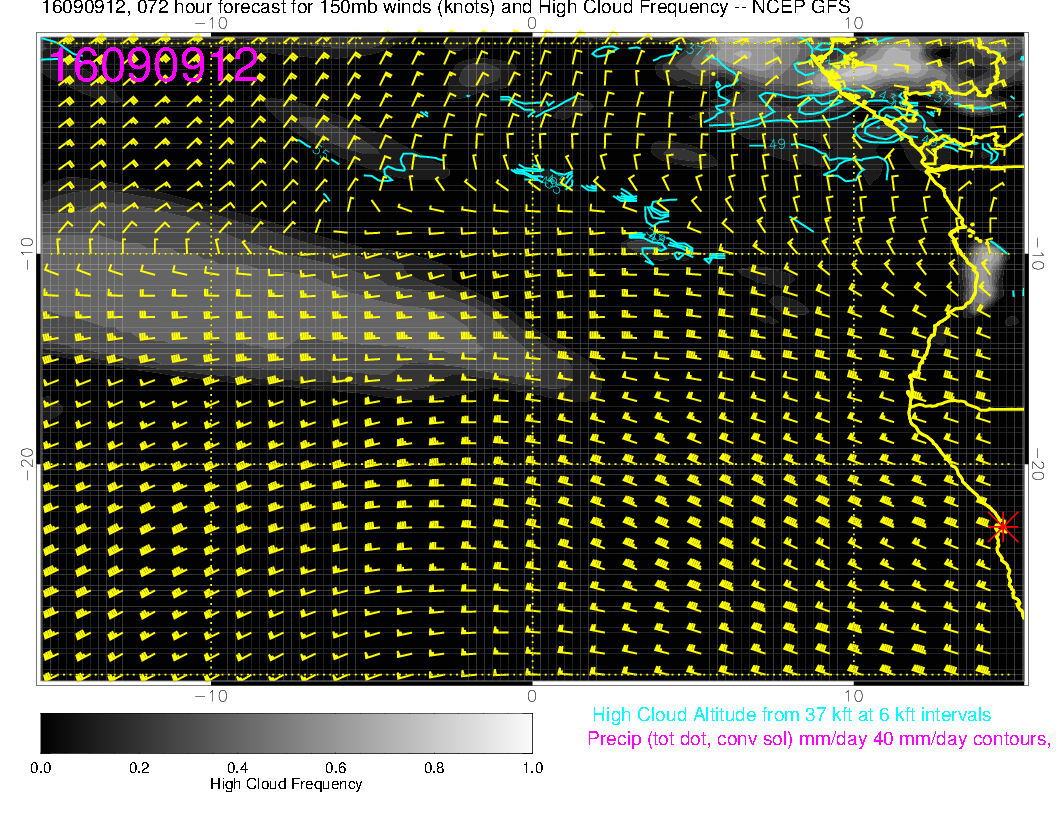This screenshot has width=1056, height=816.
Task: Click the black end of the colorbar
Action: (x=50, y=732)
